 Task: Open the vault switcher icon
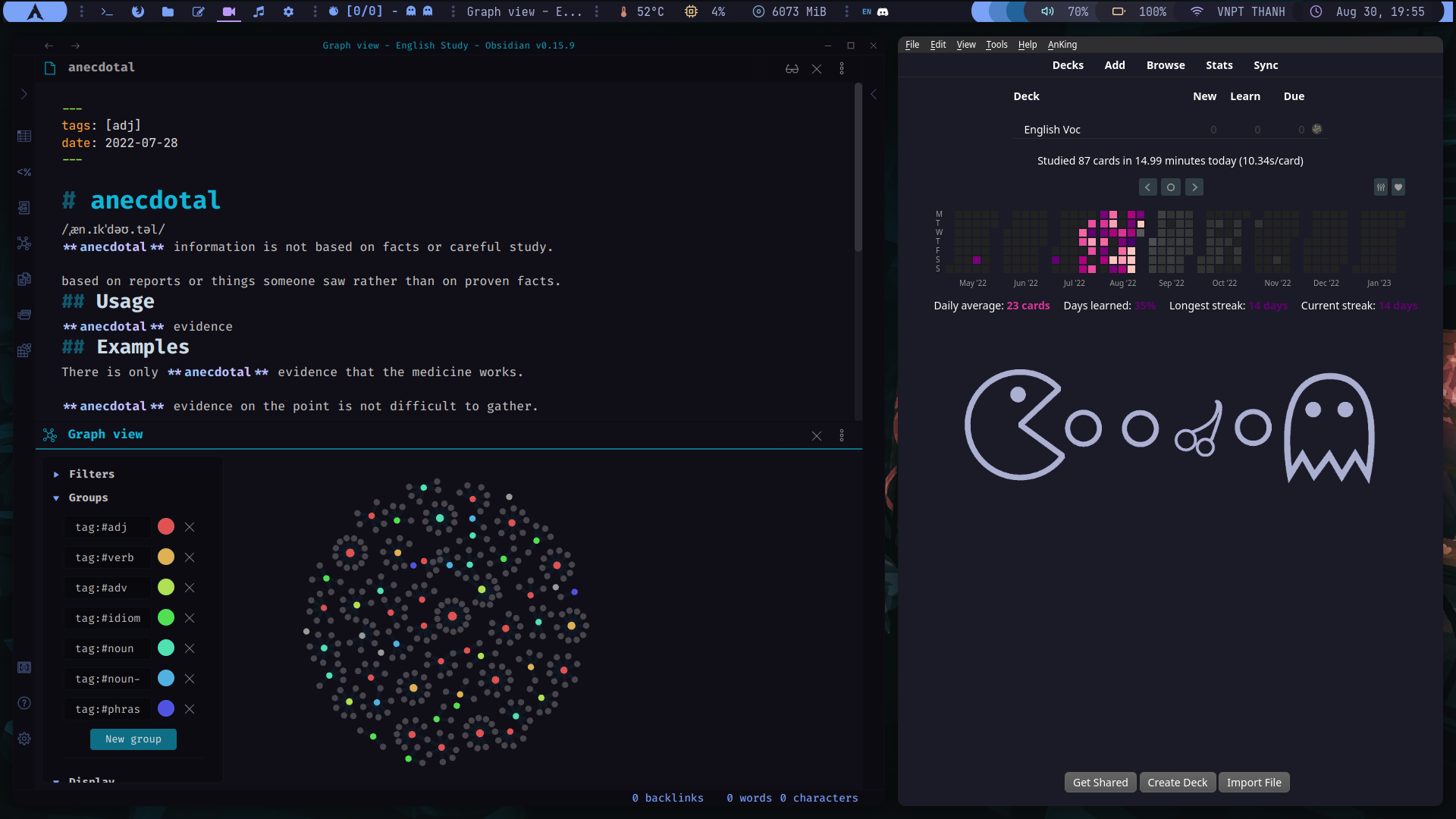[x=24, y=667]
